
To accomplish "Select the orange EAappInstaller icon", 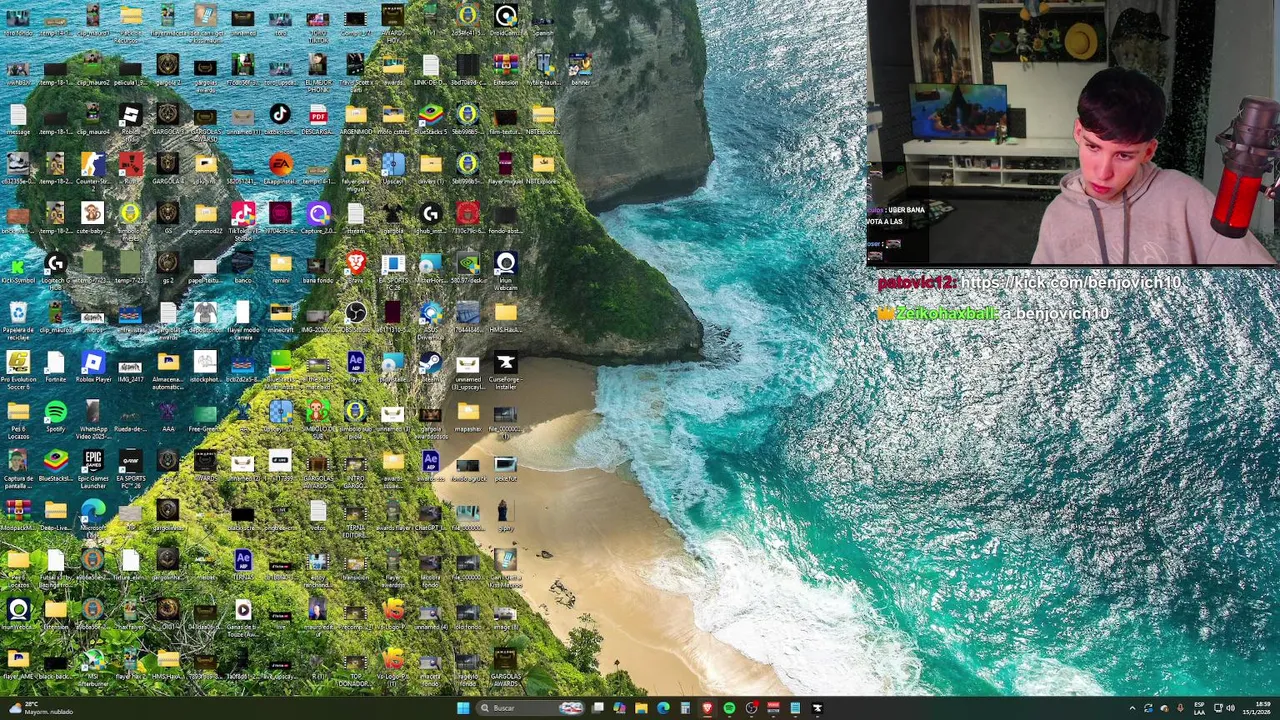I will coord(280,168).
